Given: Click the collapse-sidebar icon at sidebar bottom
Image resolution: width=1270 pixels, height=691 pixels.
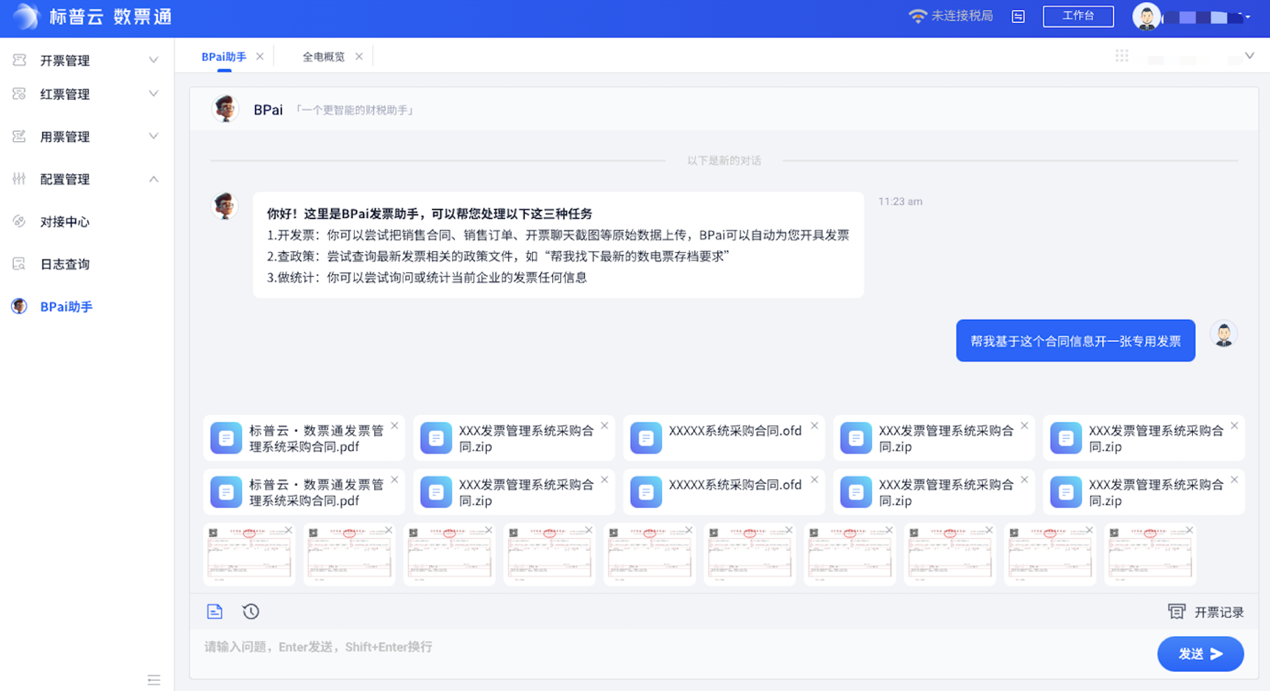Looking at the screenshot, I should [x=153, y=680].
